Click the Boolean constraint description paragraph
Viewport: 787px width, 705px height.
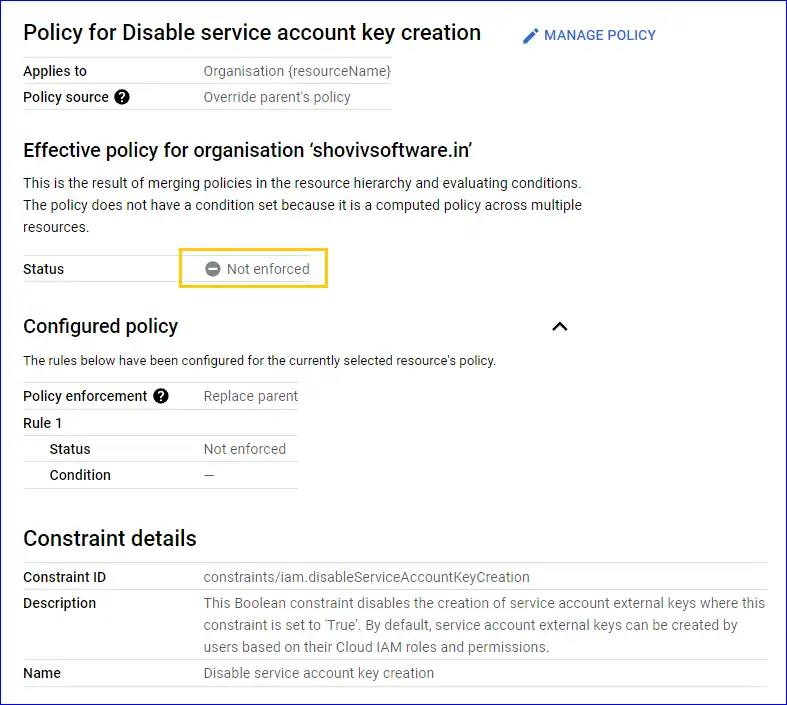(x=484, y=625)
